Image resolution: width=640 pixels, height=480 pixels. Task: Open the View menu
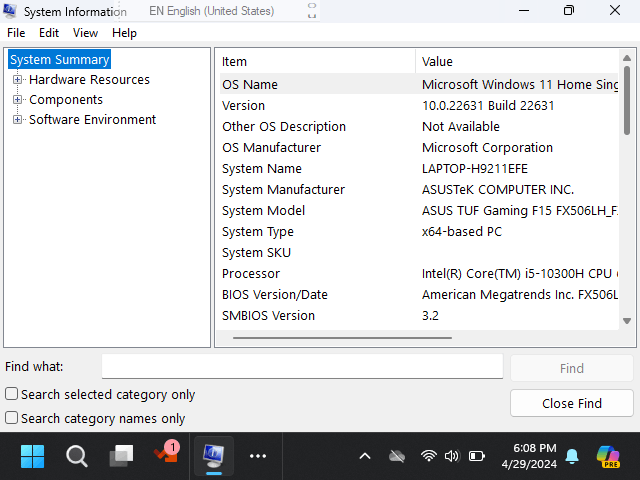pyautogui.click(x=85, y=33)
